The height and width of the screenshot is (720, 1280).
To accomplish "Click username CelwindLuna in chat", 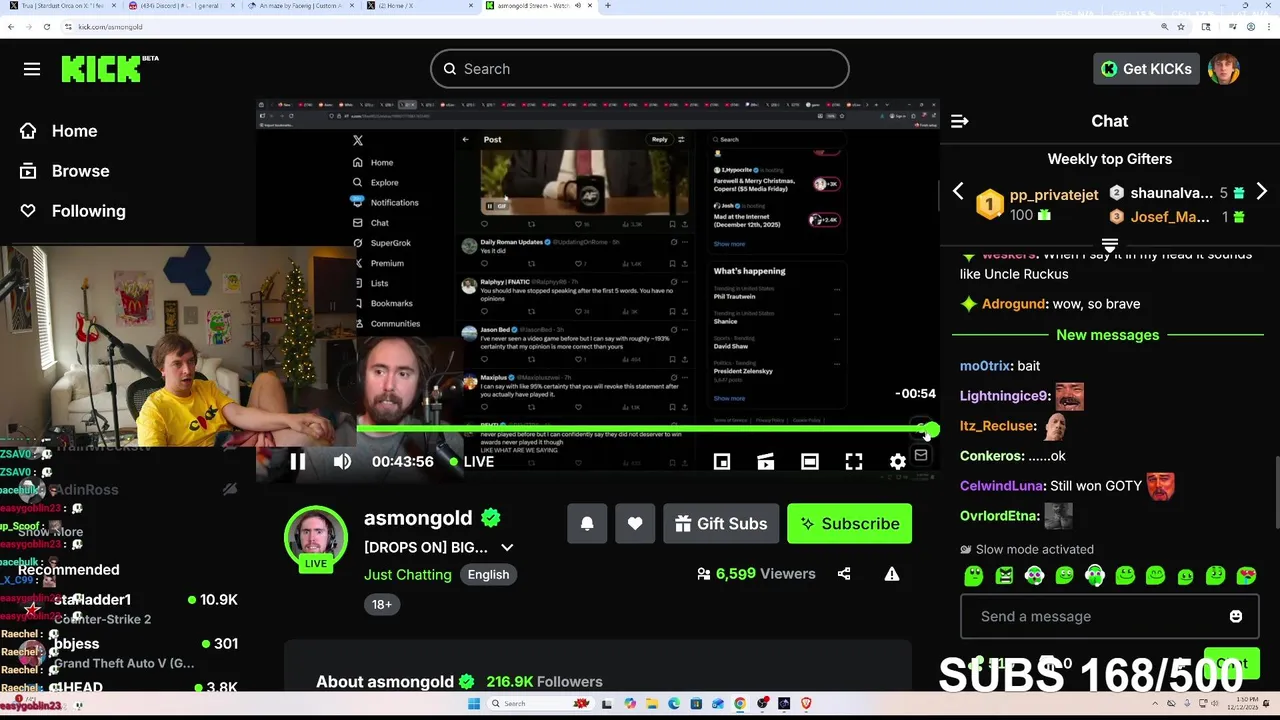I will coord(1001,486).
